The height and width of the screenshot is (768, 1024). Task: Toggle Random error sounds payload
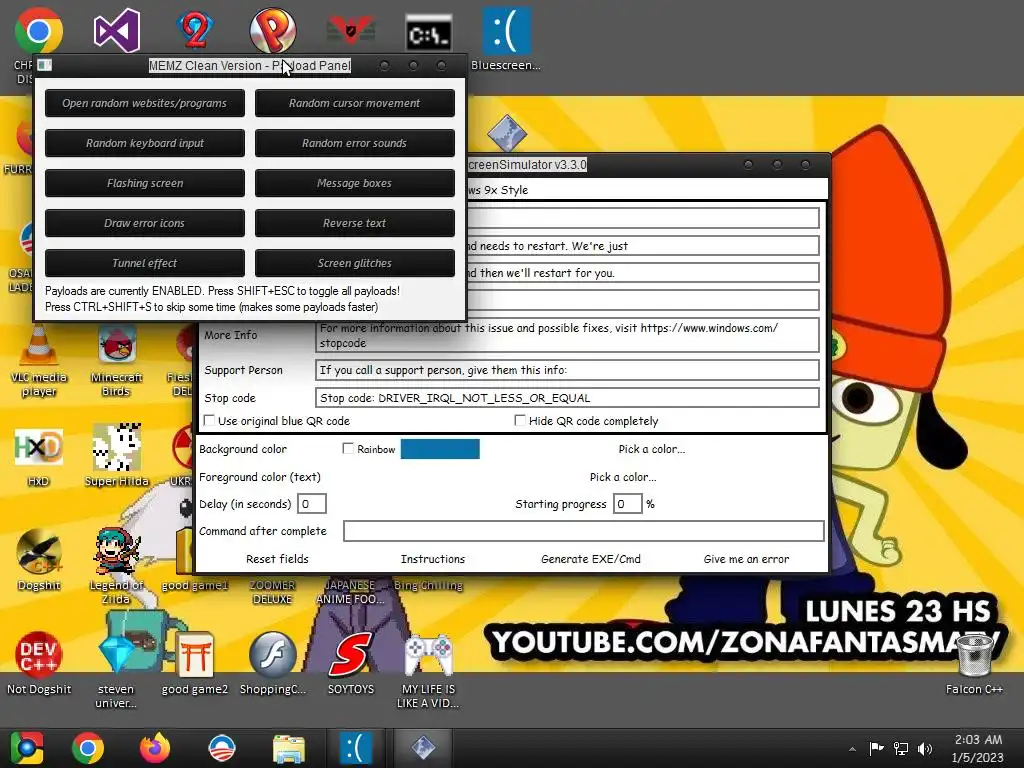coord(355,143)
